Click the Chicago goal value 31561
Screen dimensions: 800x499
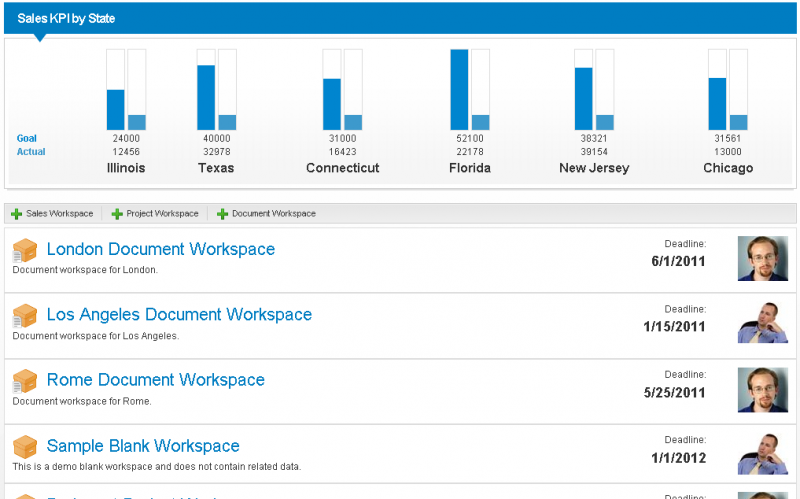click(728, 138)
